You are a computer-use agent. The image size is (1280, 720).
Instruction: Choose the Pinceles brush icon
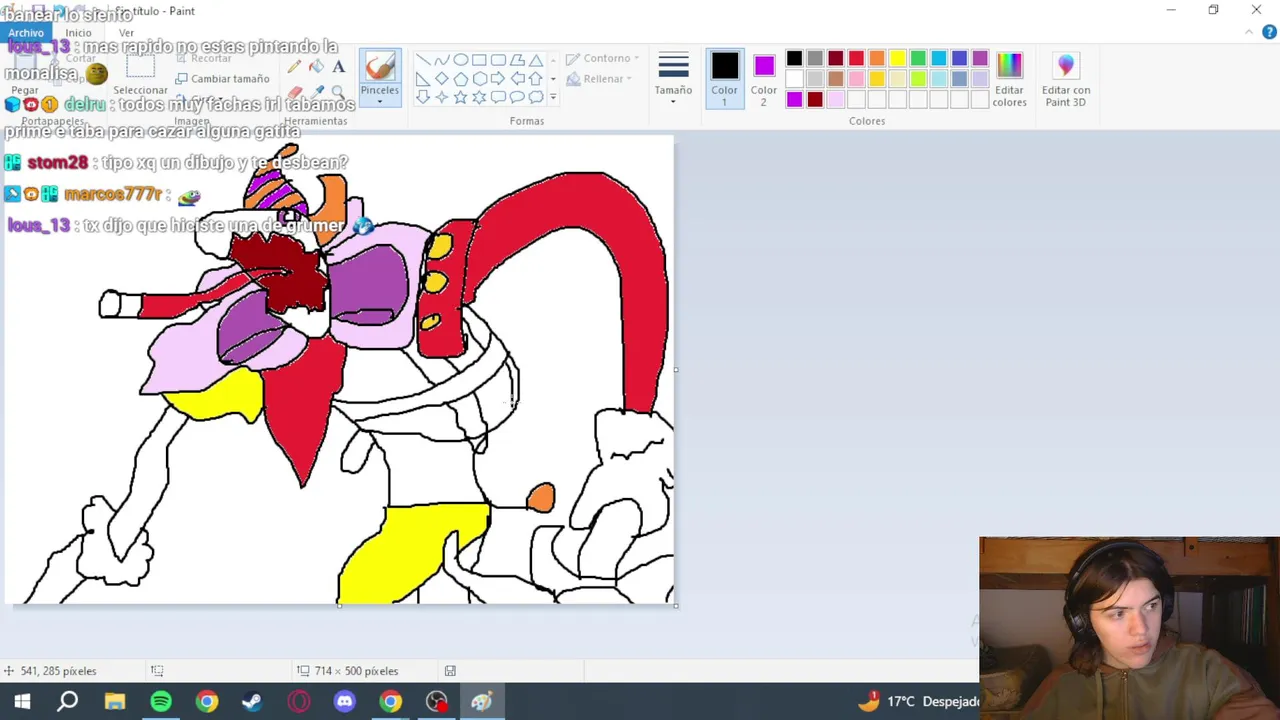click(380, 65)
